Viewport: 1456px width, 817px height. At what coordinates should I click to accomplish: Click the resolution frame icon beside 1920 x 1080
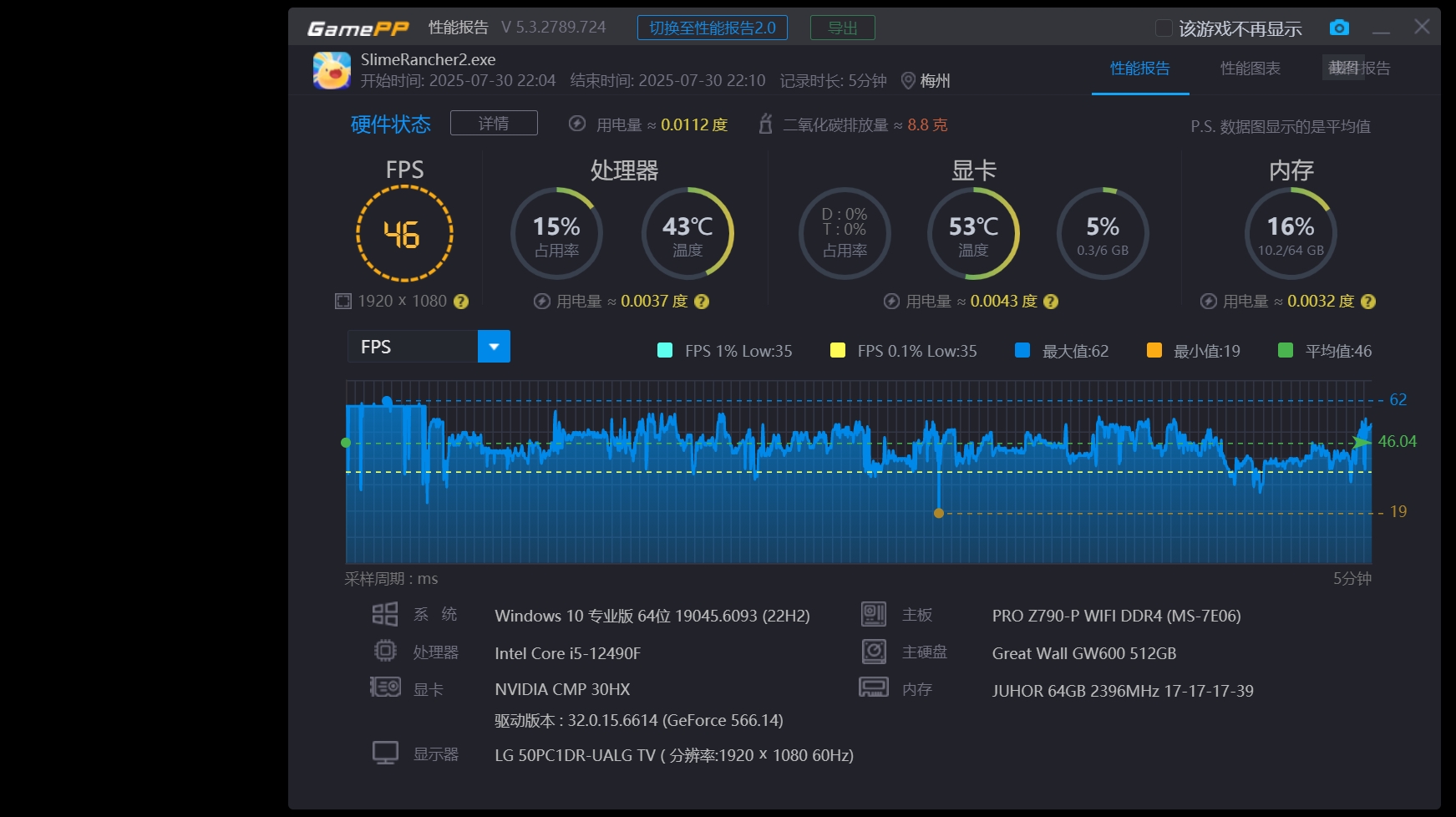[343, 302]
